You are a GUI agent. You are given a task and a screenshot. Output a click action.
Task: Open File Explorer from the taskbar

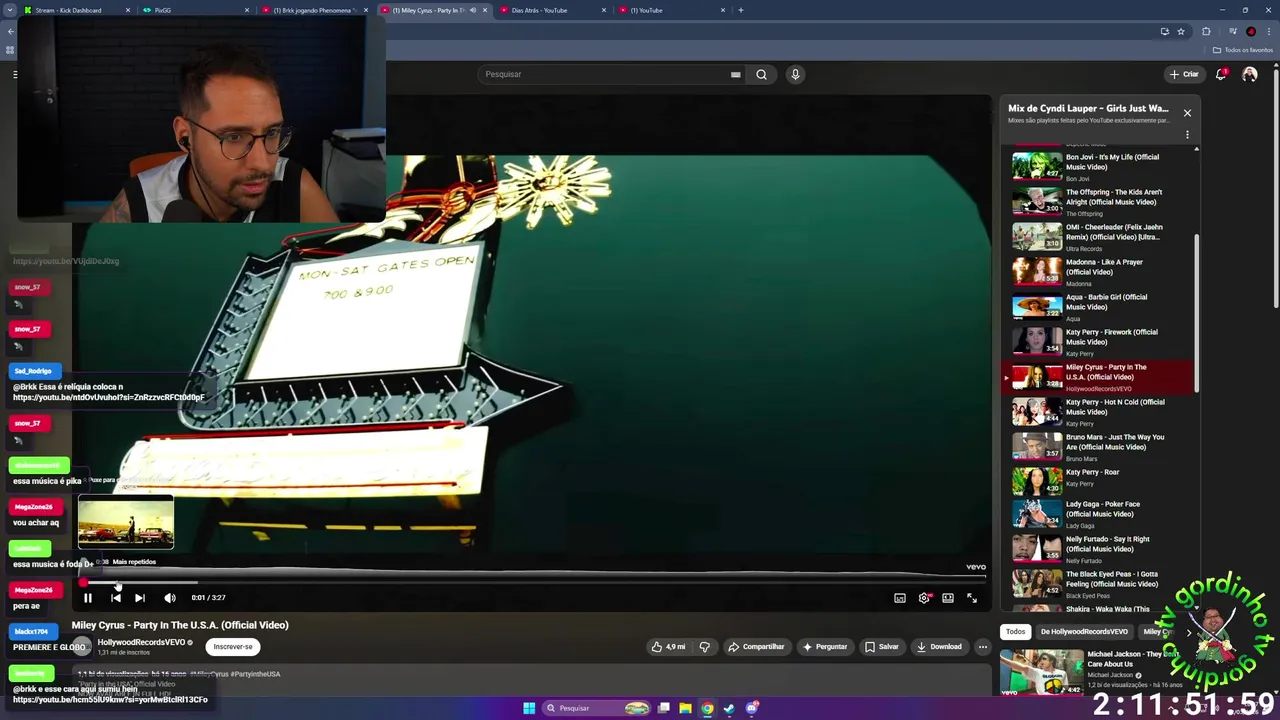pos(685,708)
